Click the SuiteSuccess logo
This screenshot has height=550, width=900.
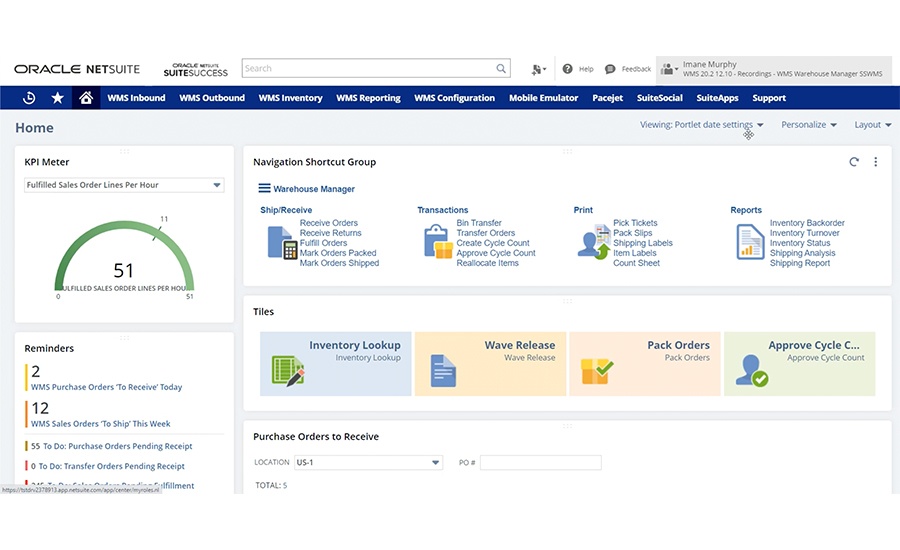tap(196, 69)
